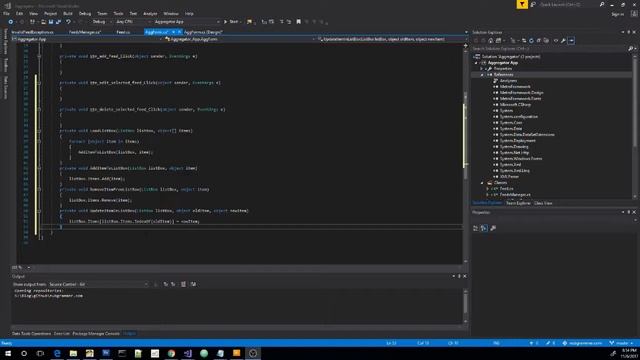Select the System.Net.Http reference

coord(514,152)
